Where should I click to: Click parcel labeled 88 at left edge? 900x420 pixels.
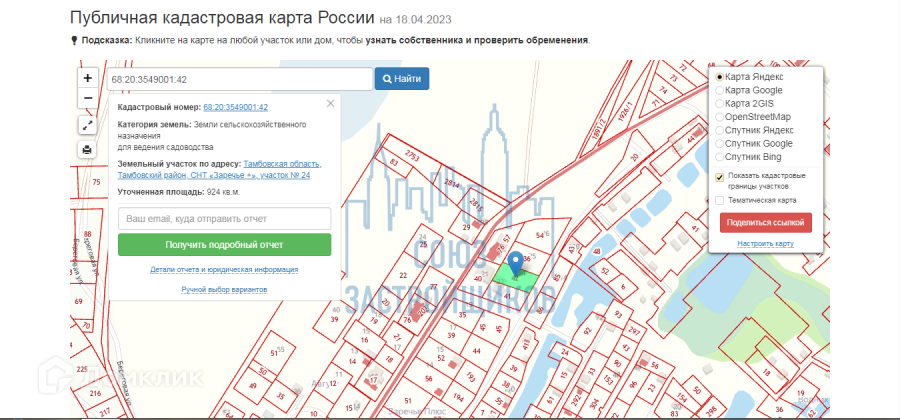pos(87,234)
